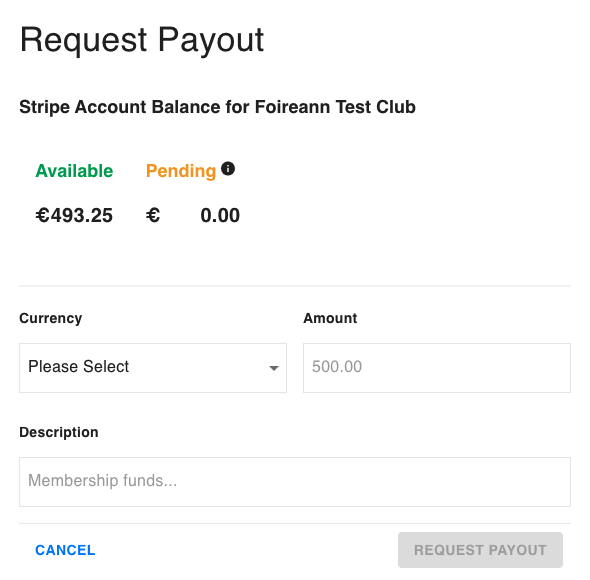Image resolution: width=590 pixels, height=580 pixels.
Task: Click the Pending balance label
Action: click(181, 171)
